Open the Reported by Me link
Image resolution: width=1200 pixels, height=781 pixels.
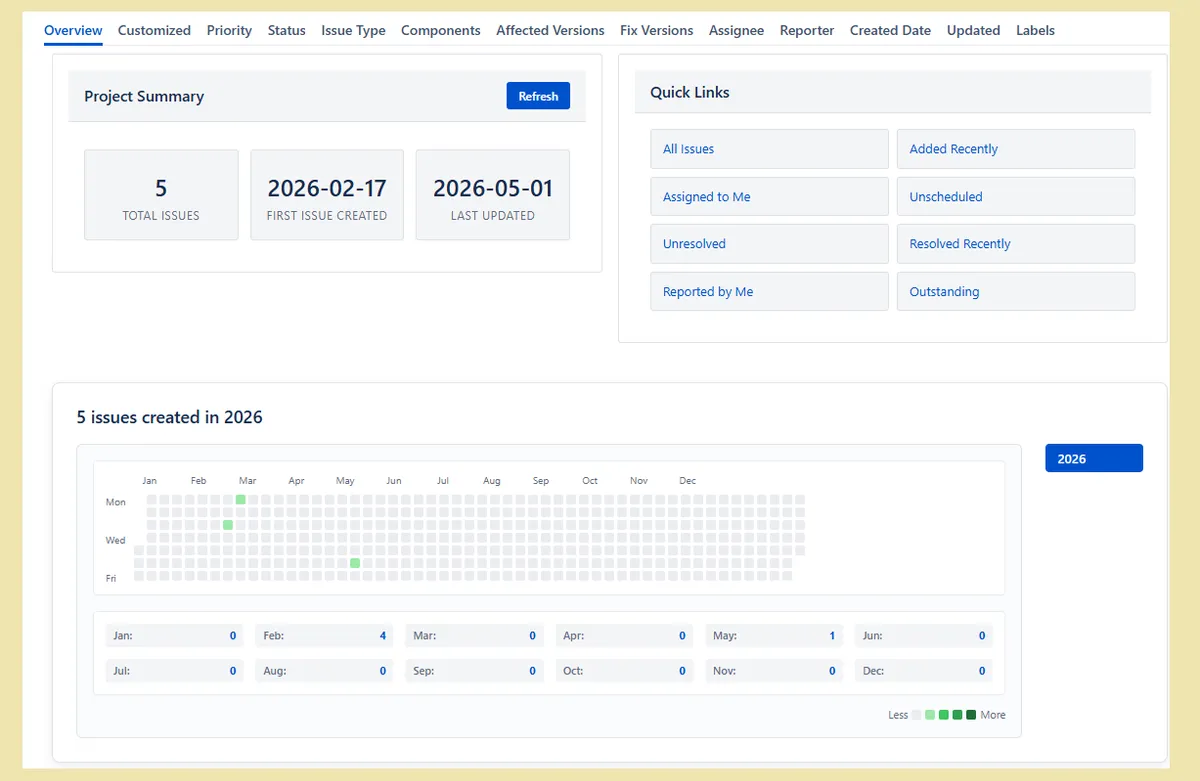[769, 292]
